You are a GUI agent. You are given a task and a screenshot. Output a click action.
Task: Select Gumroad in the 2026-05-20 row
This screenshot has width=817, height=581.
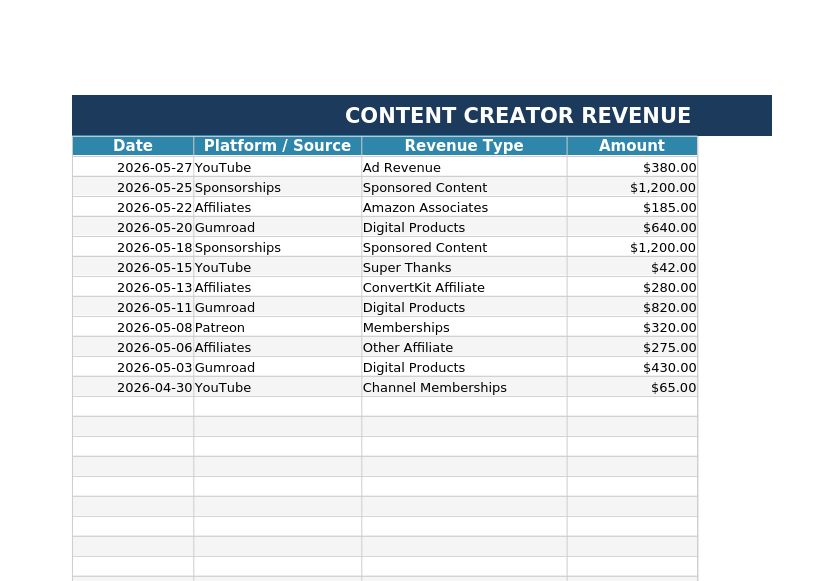[x=277, y=228]
